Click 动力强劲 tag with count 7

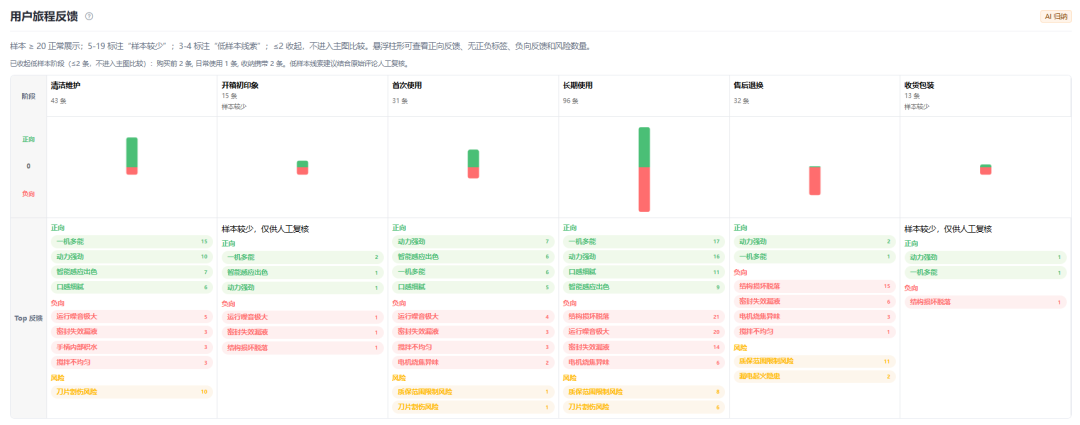click(x=473, y=242)
